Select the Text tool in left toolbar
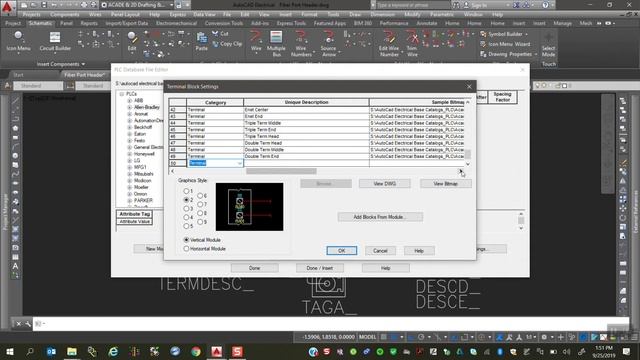The width and height of the screenshot is (640, 360). point(15,266)
